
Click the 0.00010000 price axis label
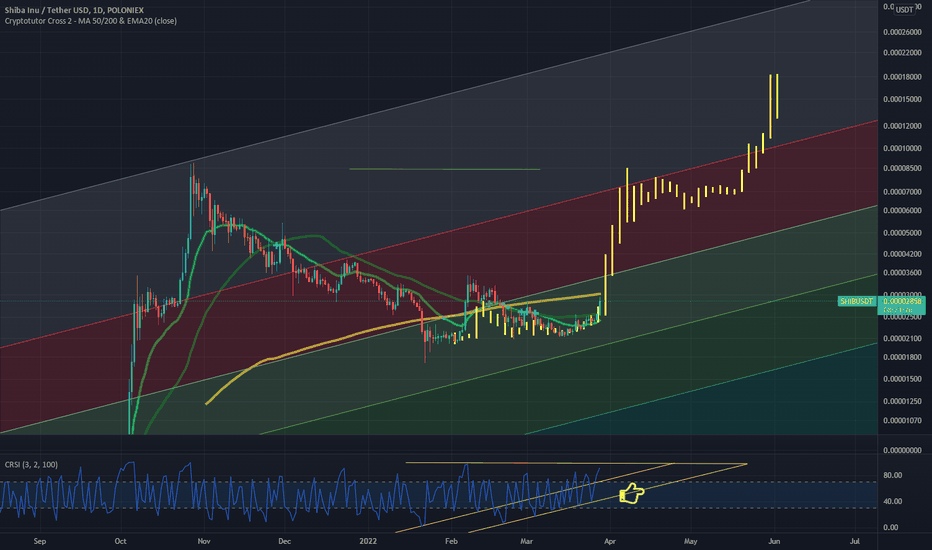(x=902, y=148)
